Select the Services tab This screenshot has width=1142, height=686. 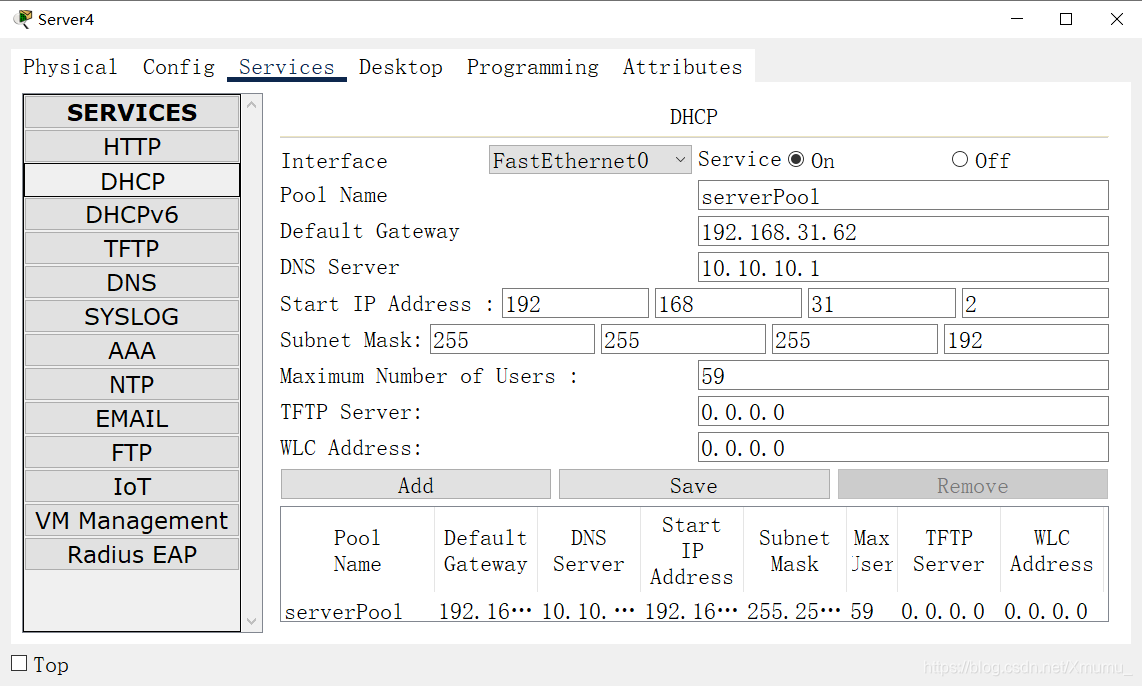(286, 67)
